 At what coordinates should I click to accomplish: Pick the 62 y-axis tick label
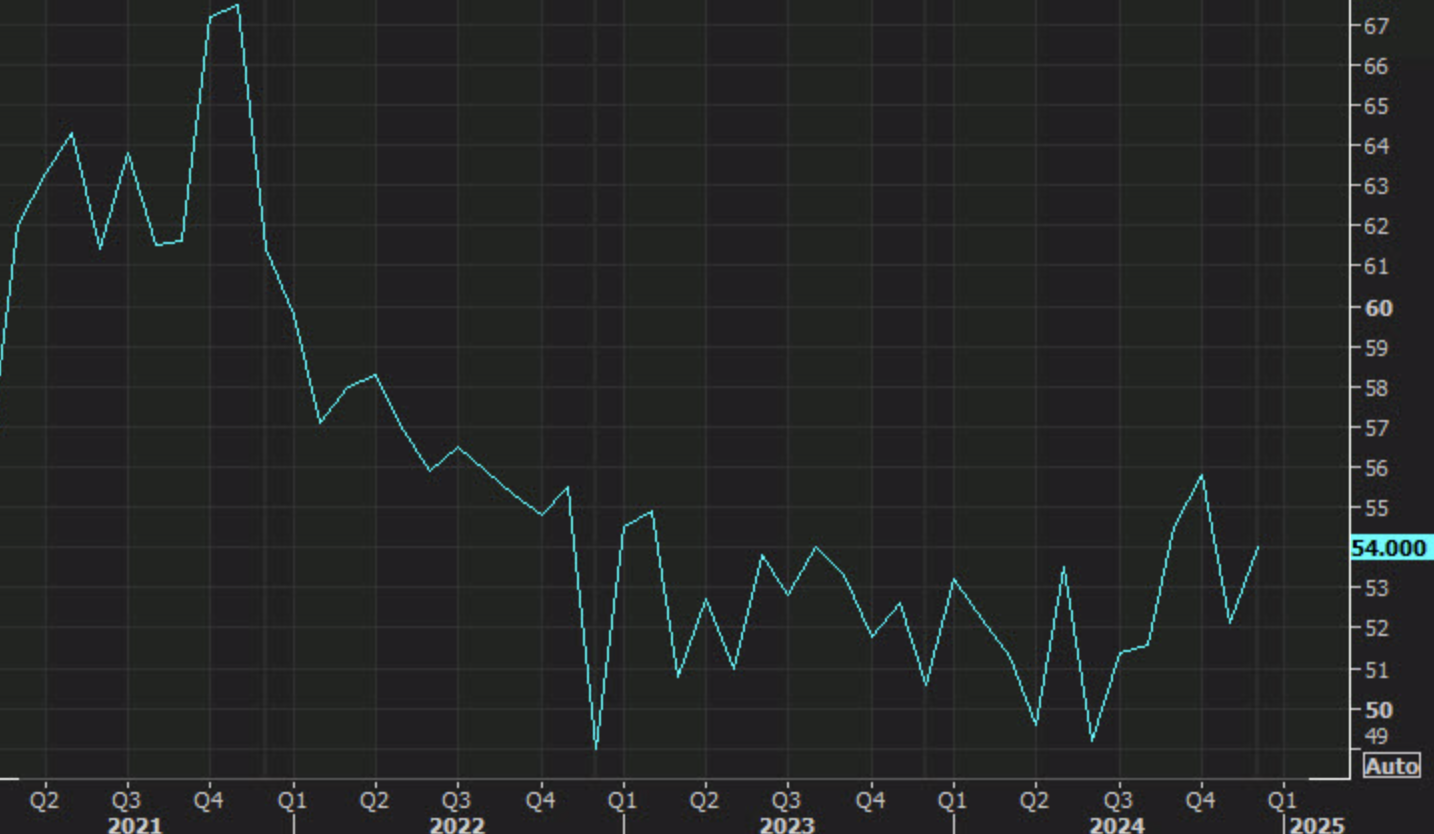[1376, 226]
